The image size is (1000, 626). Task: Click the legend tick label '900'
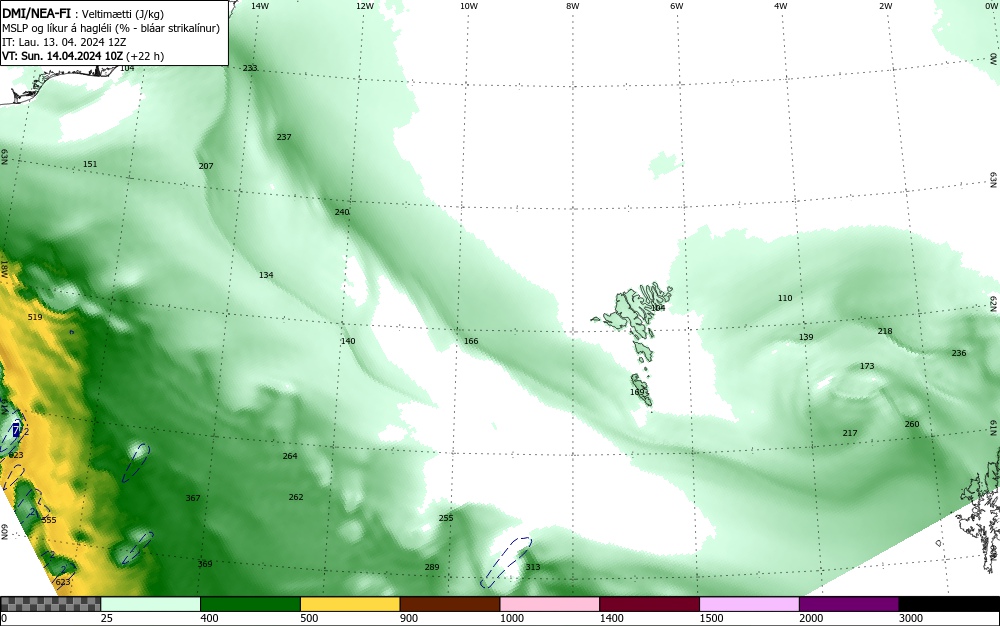[x=409, y=618]
